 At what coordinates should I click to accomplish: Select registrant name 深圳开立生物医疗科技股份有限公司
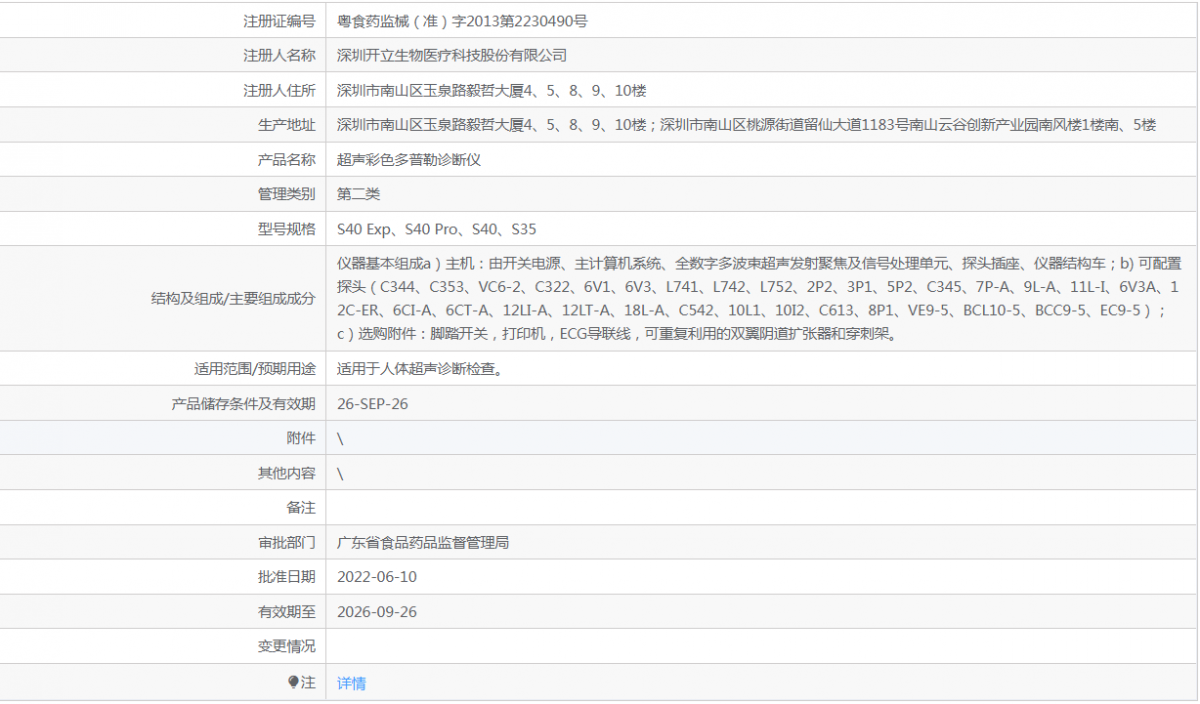452,56
